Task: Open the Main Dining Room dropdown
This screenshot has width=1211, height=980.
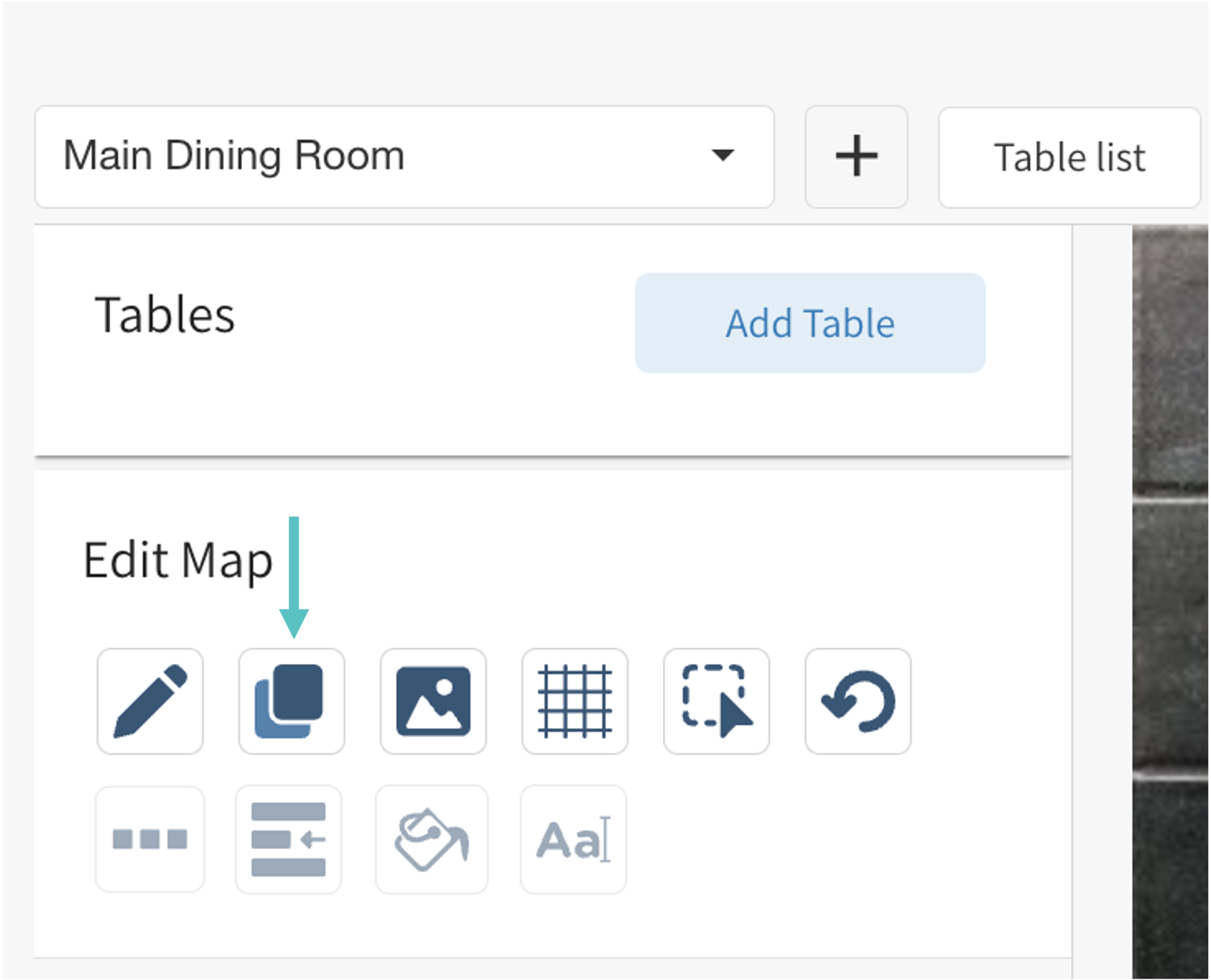Action: coord(404,157)
